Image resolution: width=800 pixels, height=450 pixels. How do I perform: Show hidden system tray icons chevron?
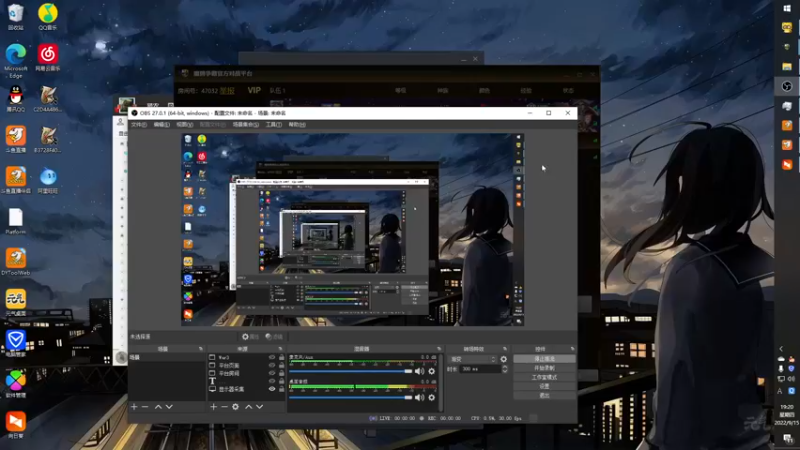pyautogui.click(x=781, y=349)
